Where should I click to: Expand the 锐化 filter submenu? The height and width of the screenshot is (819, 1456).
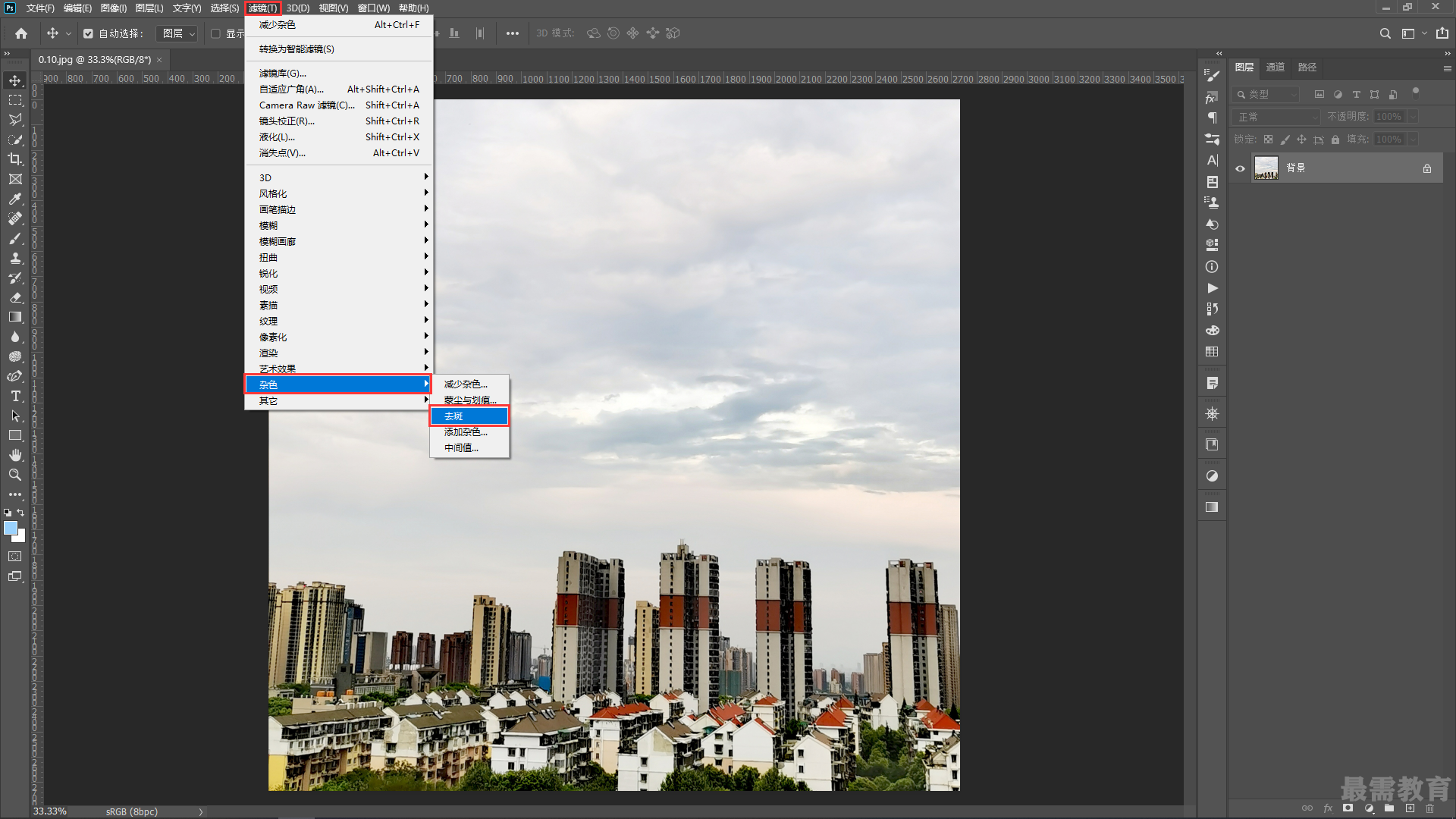[338, 273]
